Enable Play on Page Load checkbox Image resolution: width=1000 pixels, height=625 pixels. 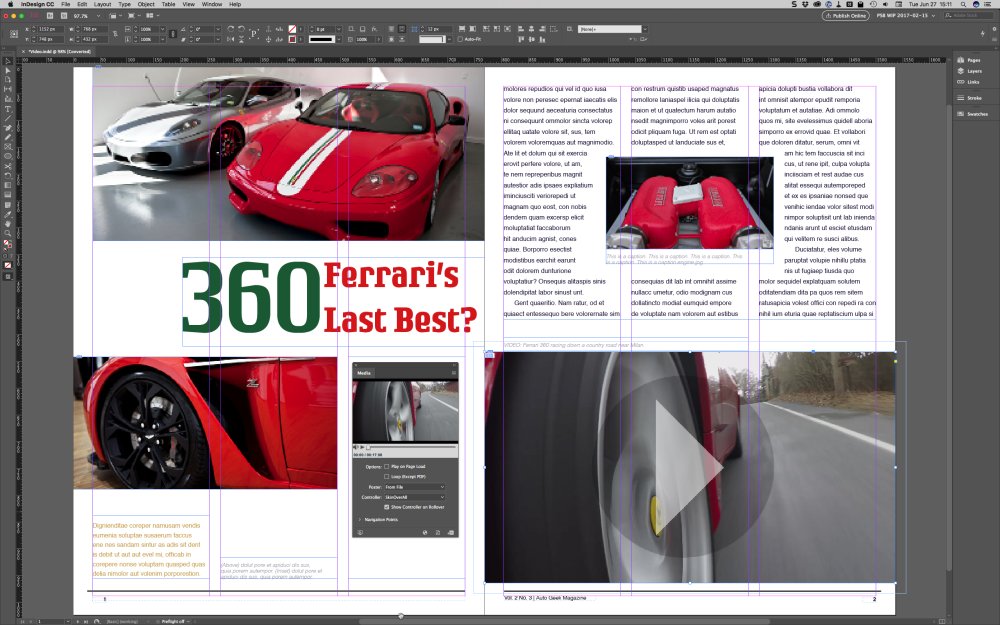click(386, 466)
